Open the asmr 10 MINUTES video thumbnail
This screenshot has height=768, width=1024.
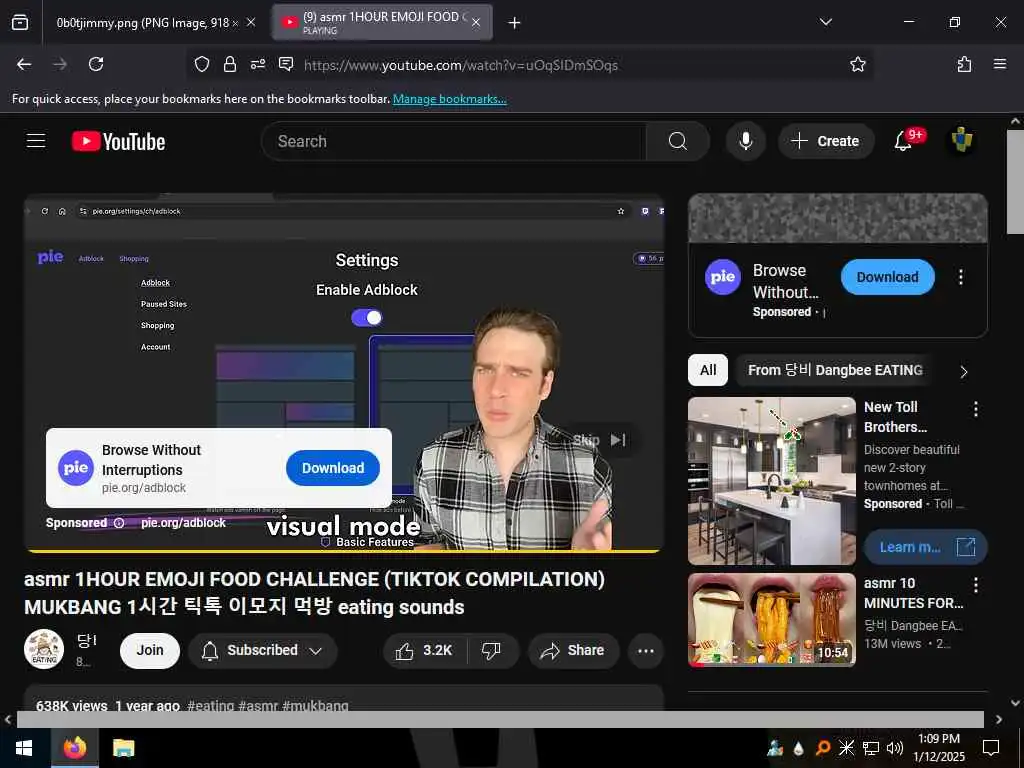[x=772, y=620]
